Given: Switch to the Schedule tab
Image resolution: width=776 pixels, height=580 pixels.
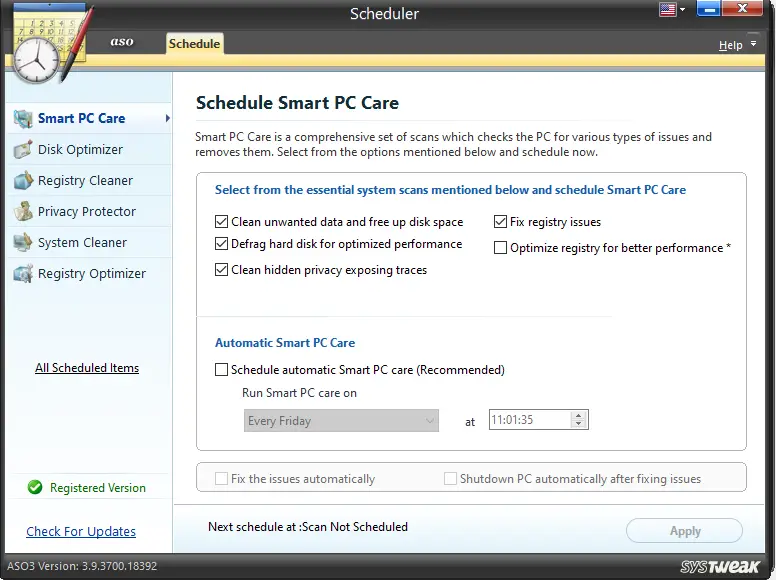Looking at the screenshot, I should tap(194, 44).
